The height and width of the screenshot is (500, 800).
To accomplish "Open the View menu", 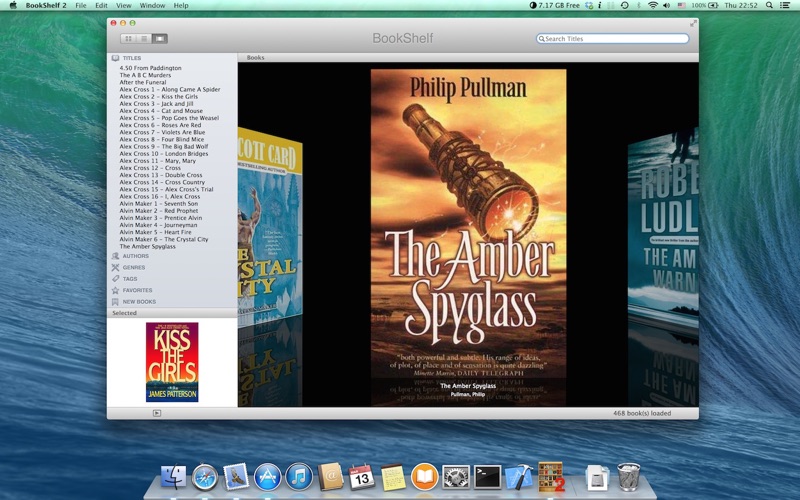I will 123,5.
